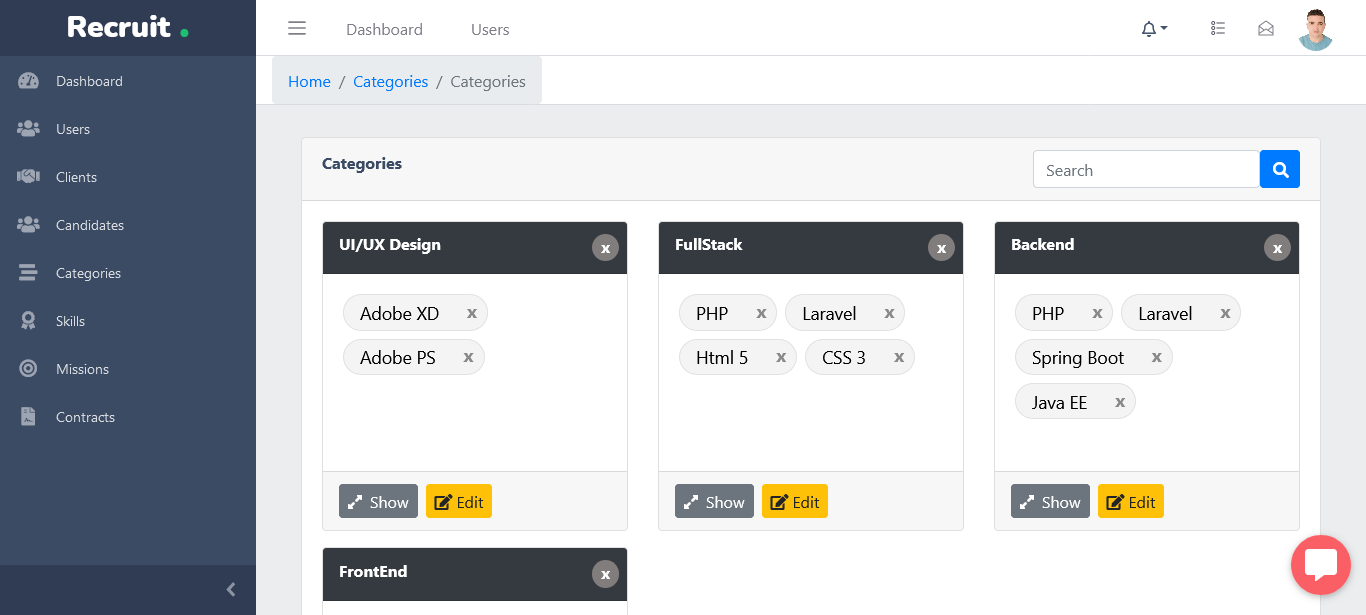This screenshot has height=615, width=1366.
Task: Click the FullStack card title
Action: point(709,245)
